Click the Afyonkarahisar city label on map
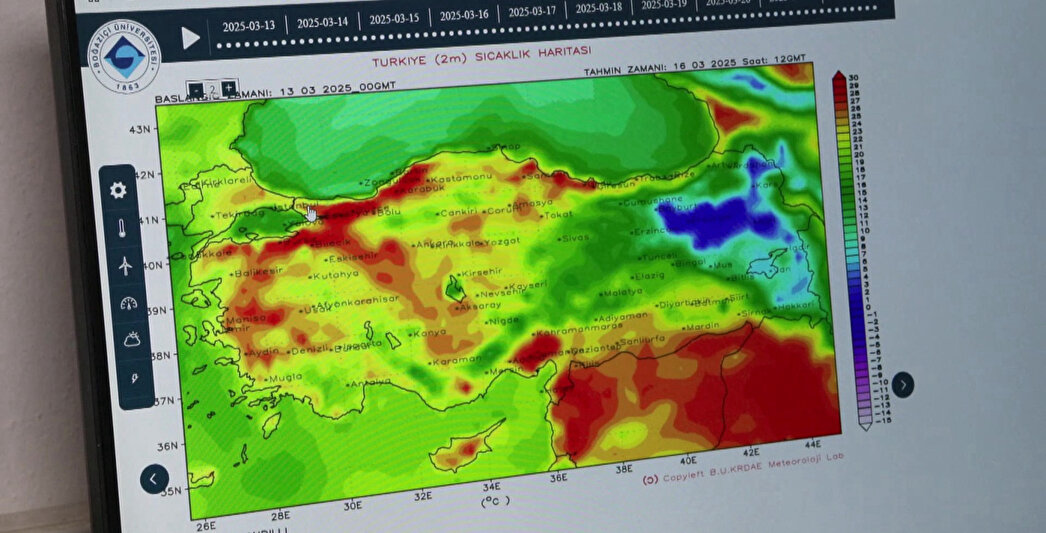The height and width of the screenshot is (533, 1046). pos(356,304)
